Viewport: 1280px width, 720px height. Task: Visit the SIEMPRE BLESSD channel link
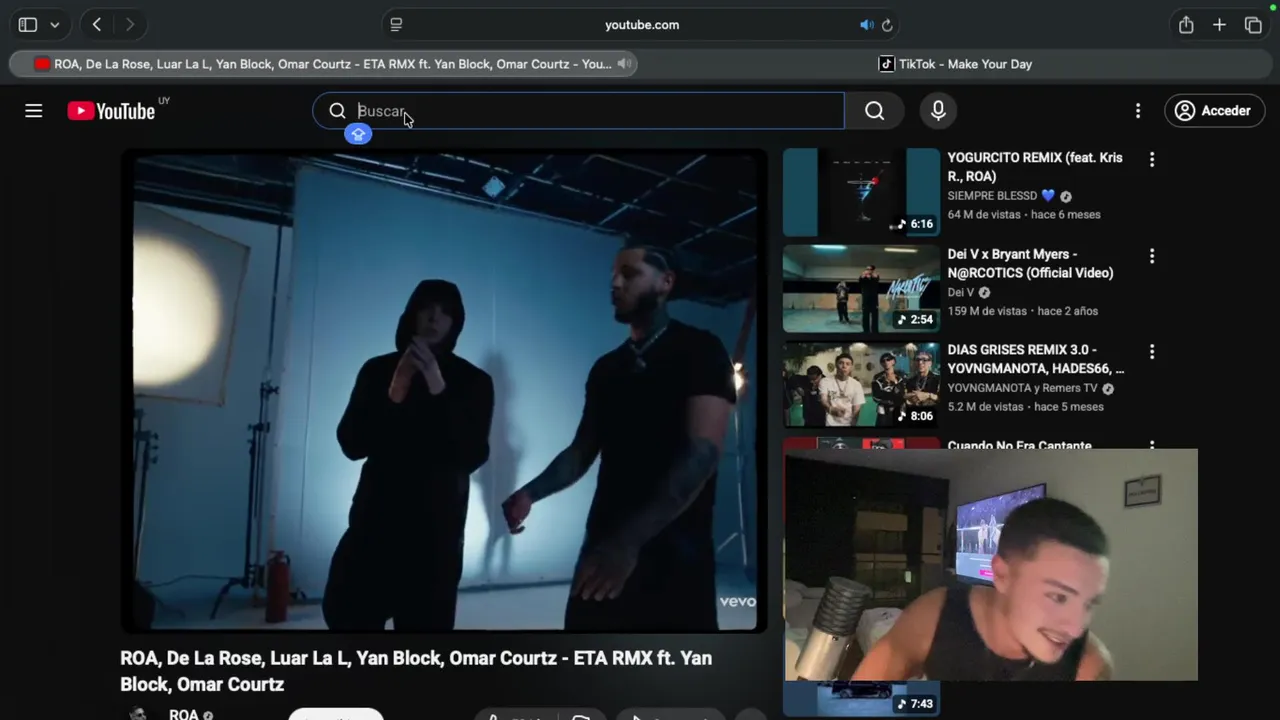coord(1000,196)
